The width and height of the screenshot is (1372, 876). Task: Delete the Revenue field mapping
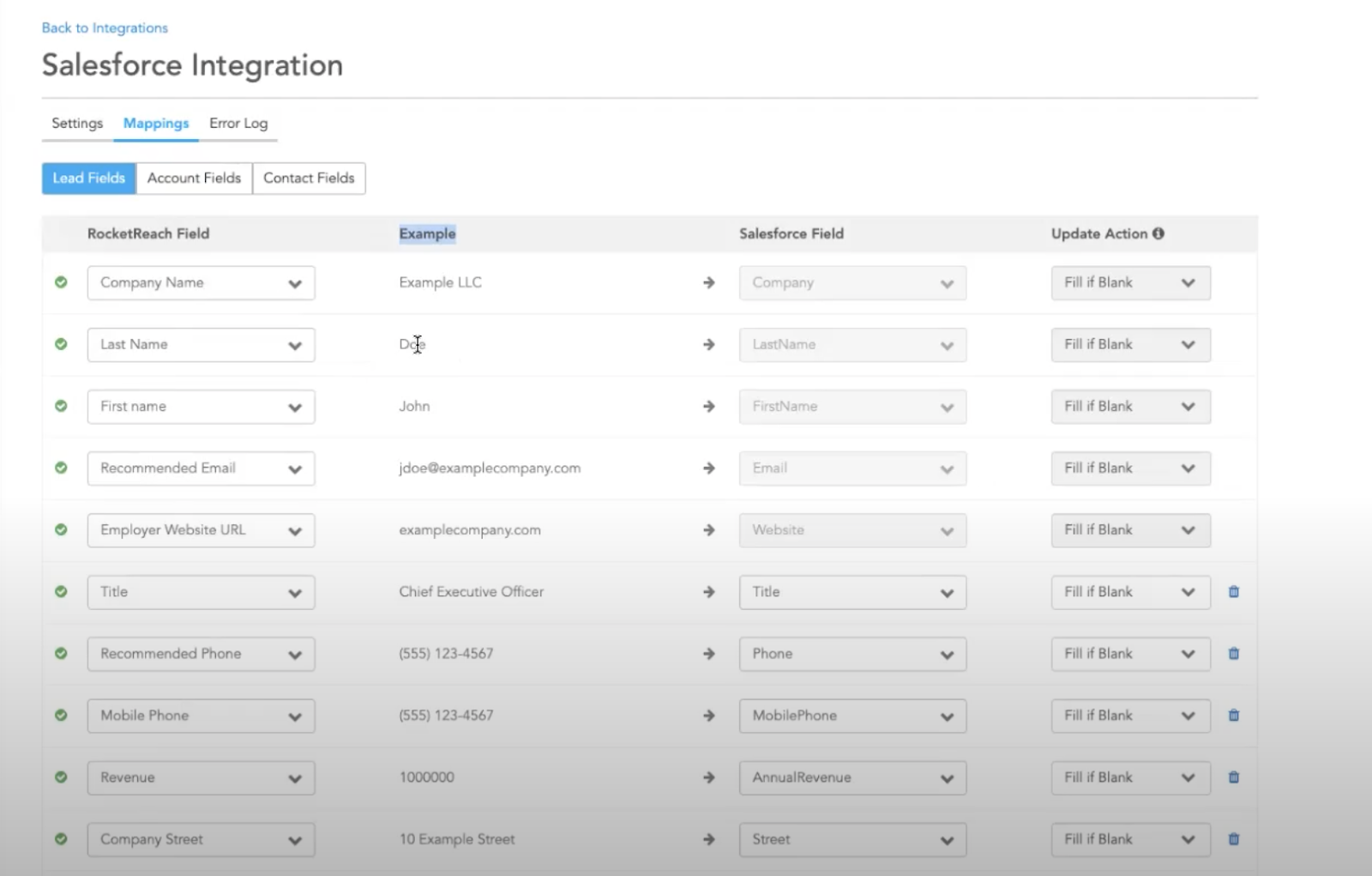[1233, 777]
